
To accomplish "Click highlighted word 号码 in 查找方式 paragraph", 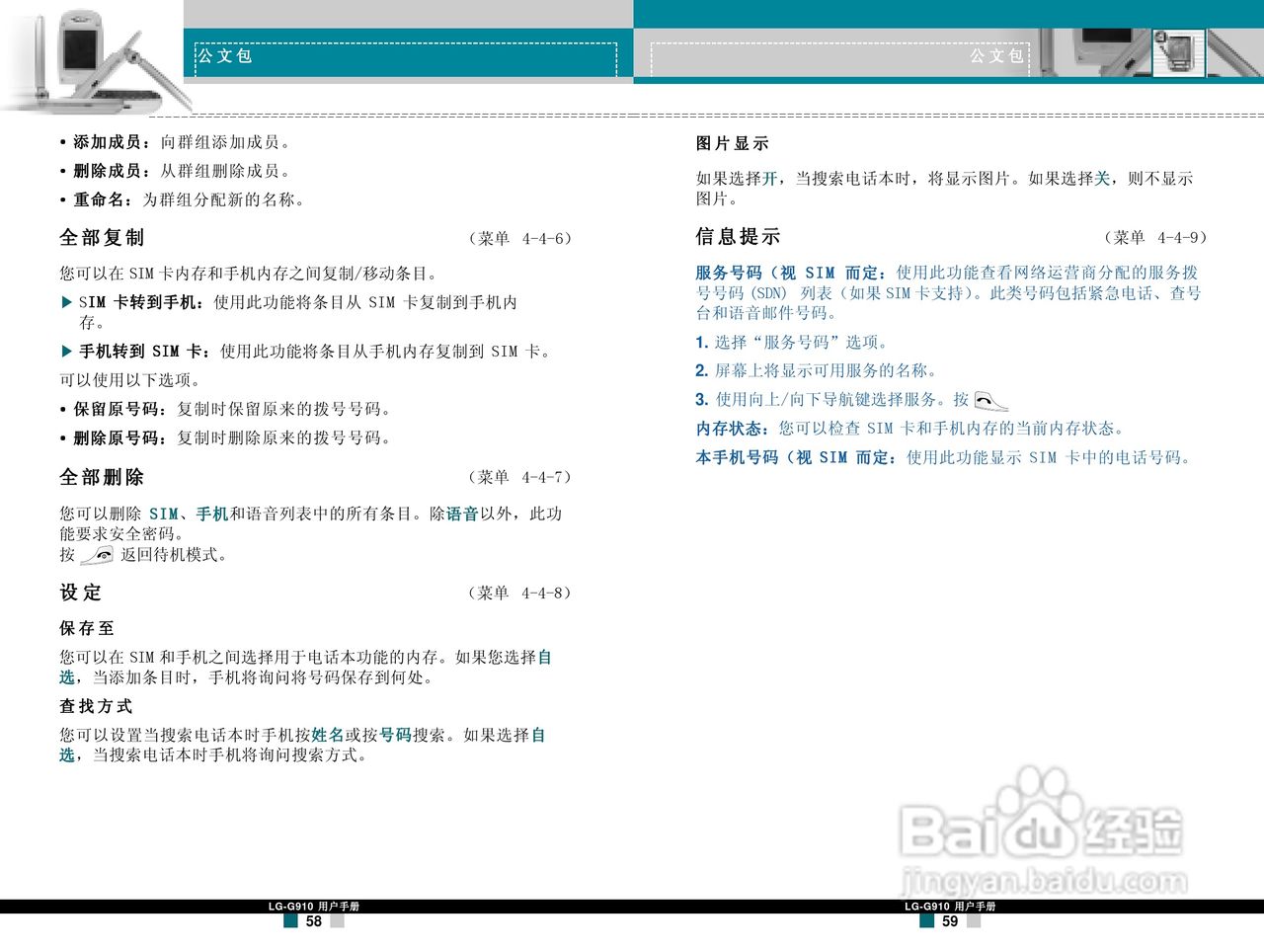I will click(395, 735).
